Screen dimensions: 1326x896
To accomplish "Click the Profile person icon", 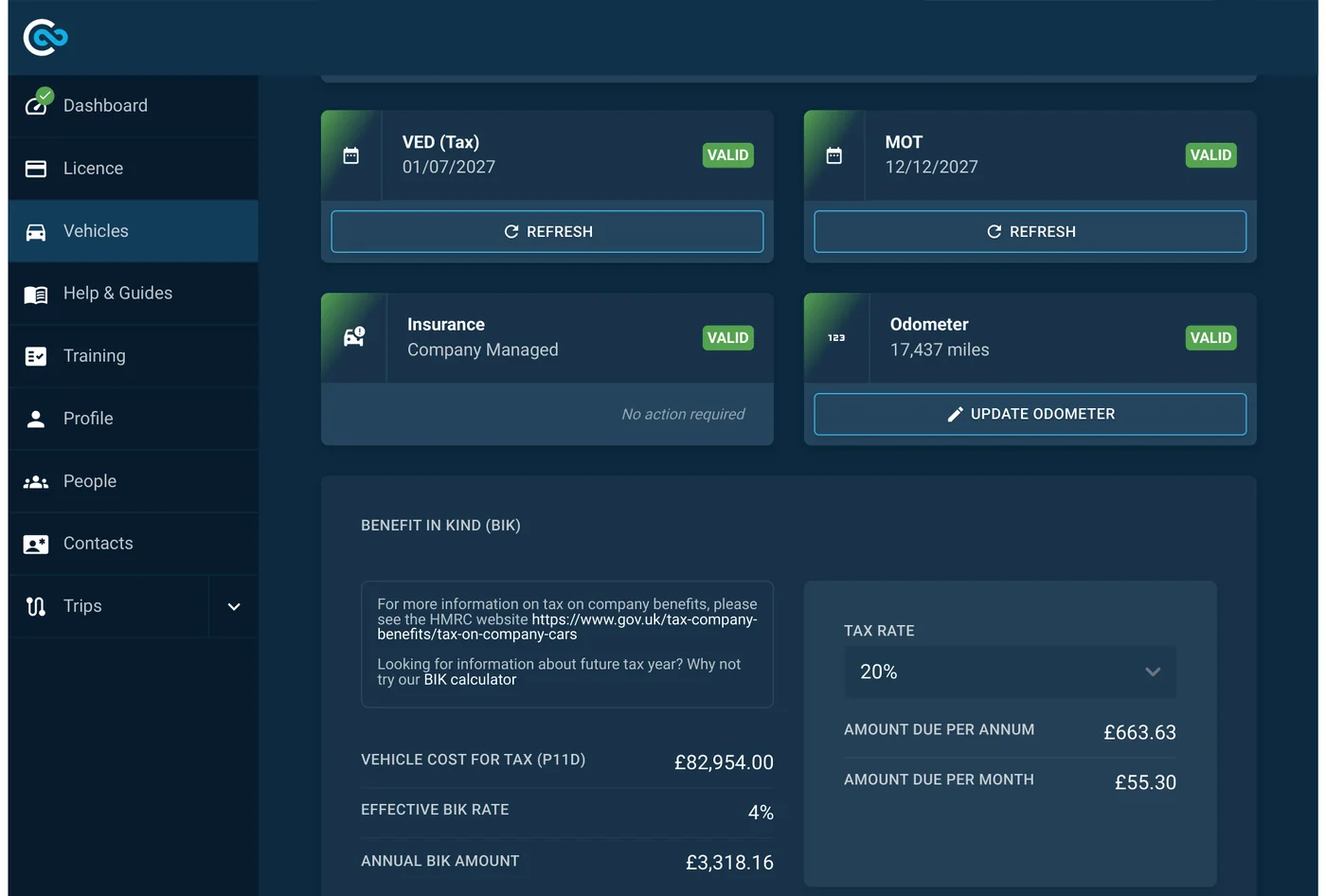I will (x=36, y=419).
